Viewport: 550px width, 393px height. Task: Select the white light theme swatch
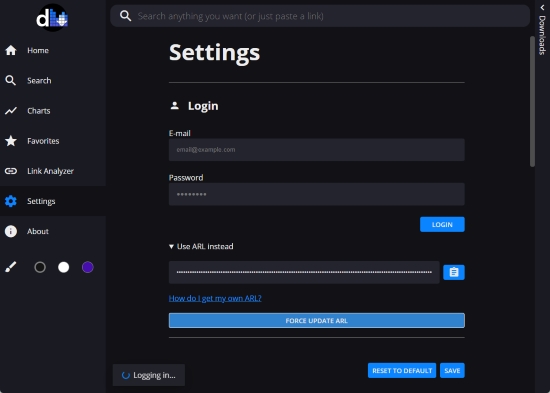coord(63,267)
